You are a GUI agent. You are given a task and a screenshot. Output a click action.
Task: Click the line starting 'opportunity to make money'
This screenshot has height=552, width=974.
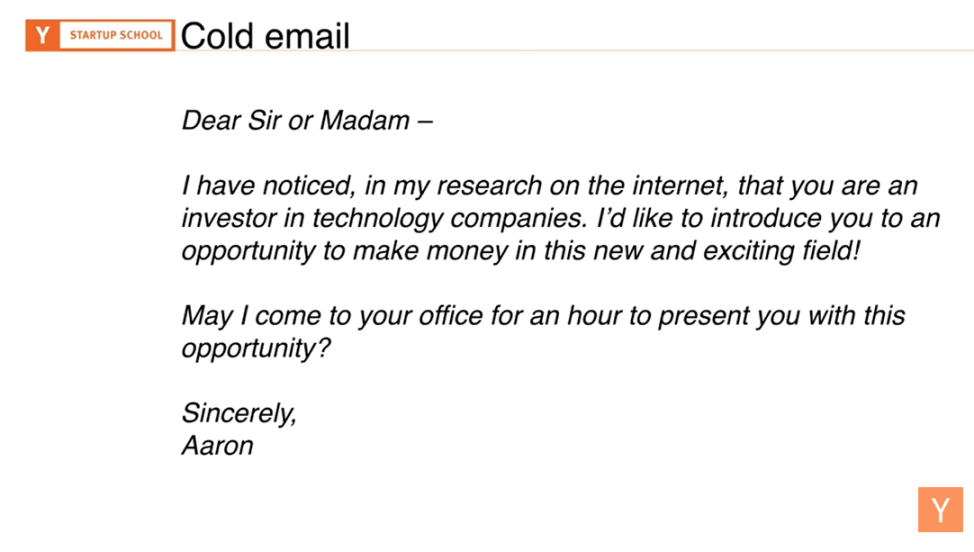tap(521, 251)
